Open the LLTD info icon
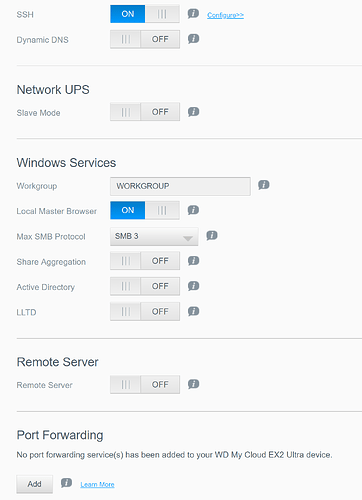This screenshot has width=362, height=500. (x=193, y=312)
